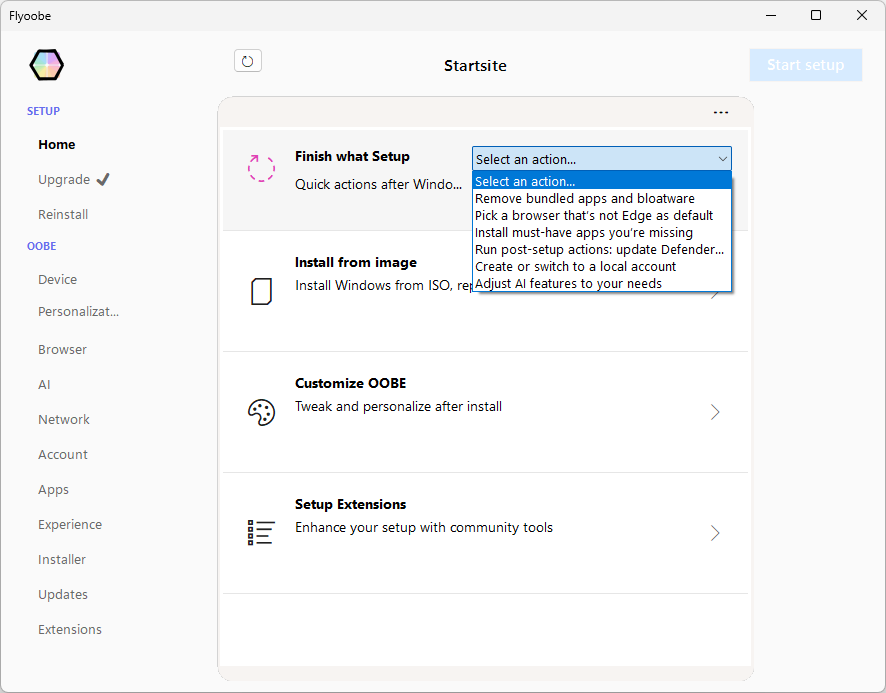Image resolution: width=886 pixels, height=693 pixels.
Task: Click the SETUP section header
Action: (x=43, y=111)
